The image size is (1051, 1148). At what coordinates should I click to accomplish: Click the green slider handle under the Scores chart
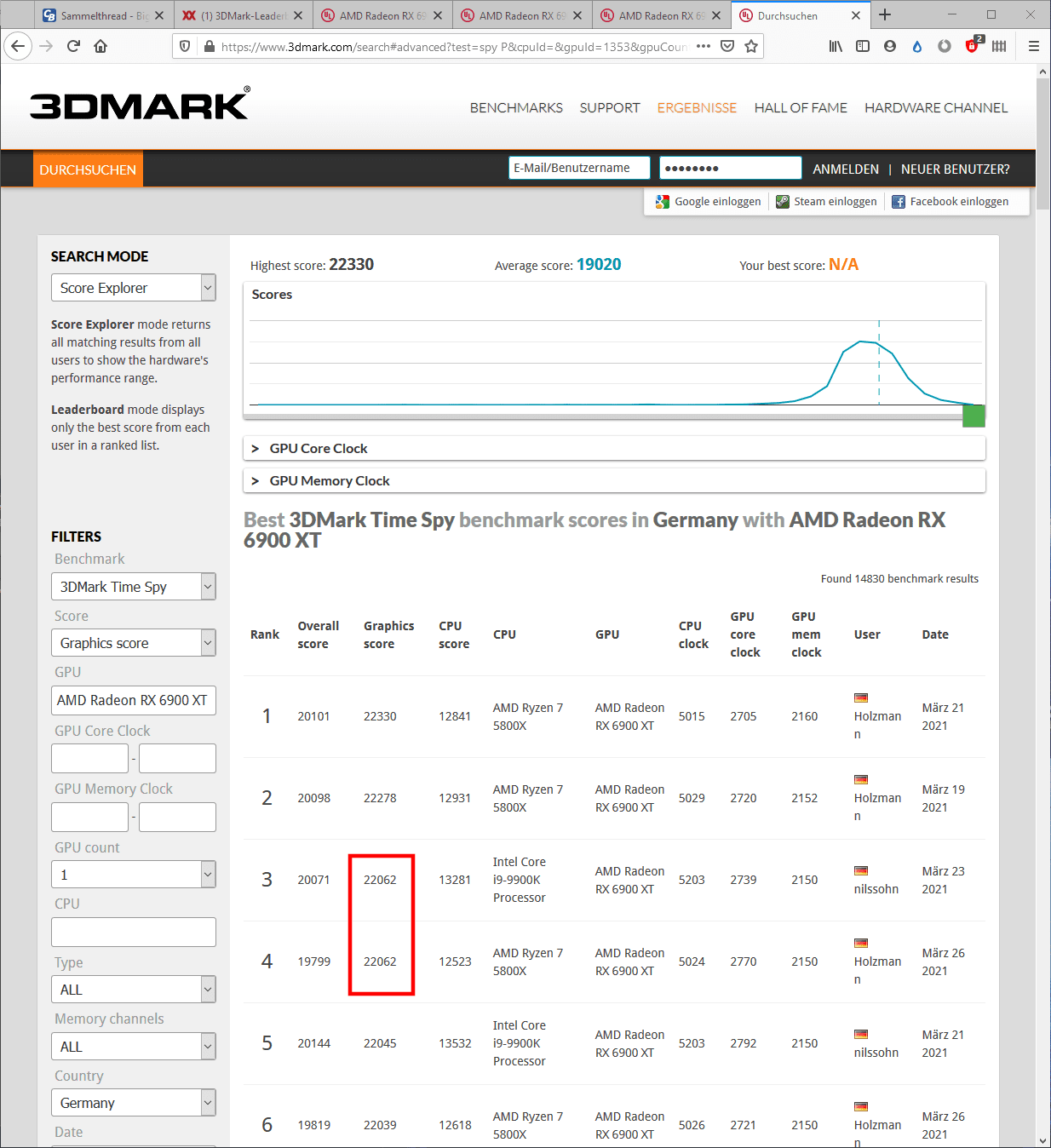tap(973, 416)
